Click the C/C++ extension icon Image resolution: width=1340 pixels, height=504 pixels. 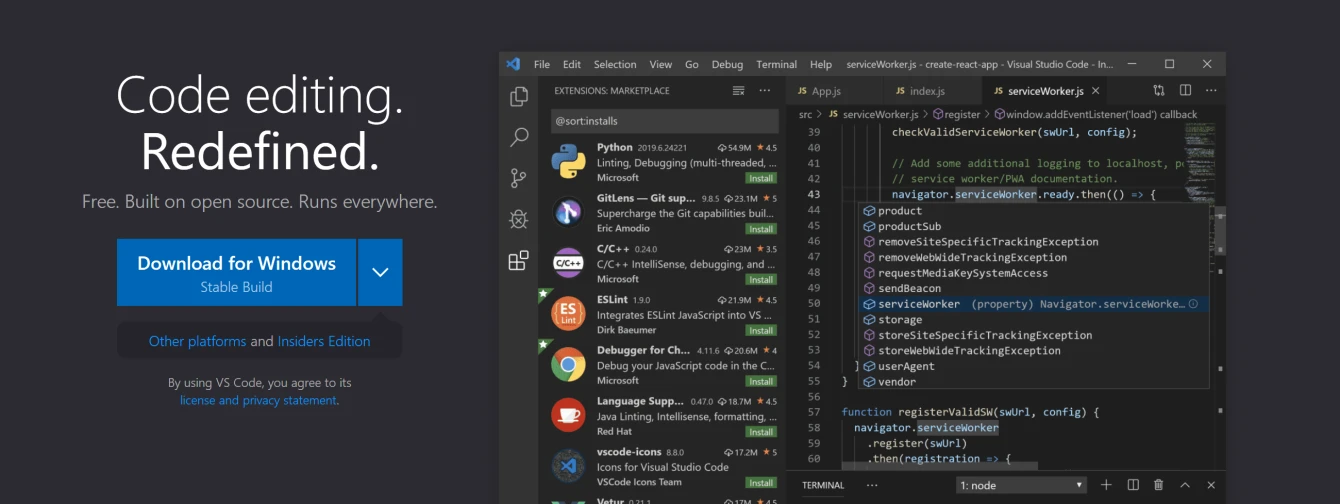[x=568, y=263]
